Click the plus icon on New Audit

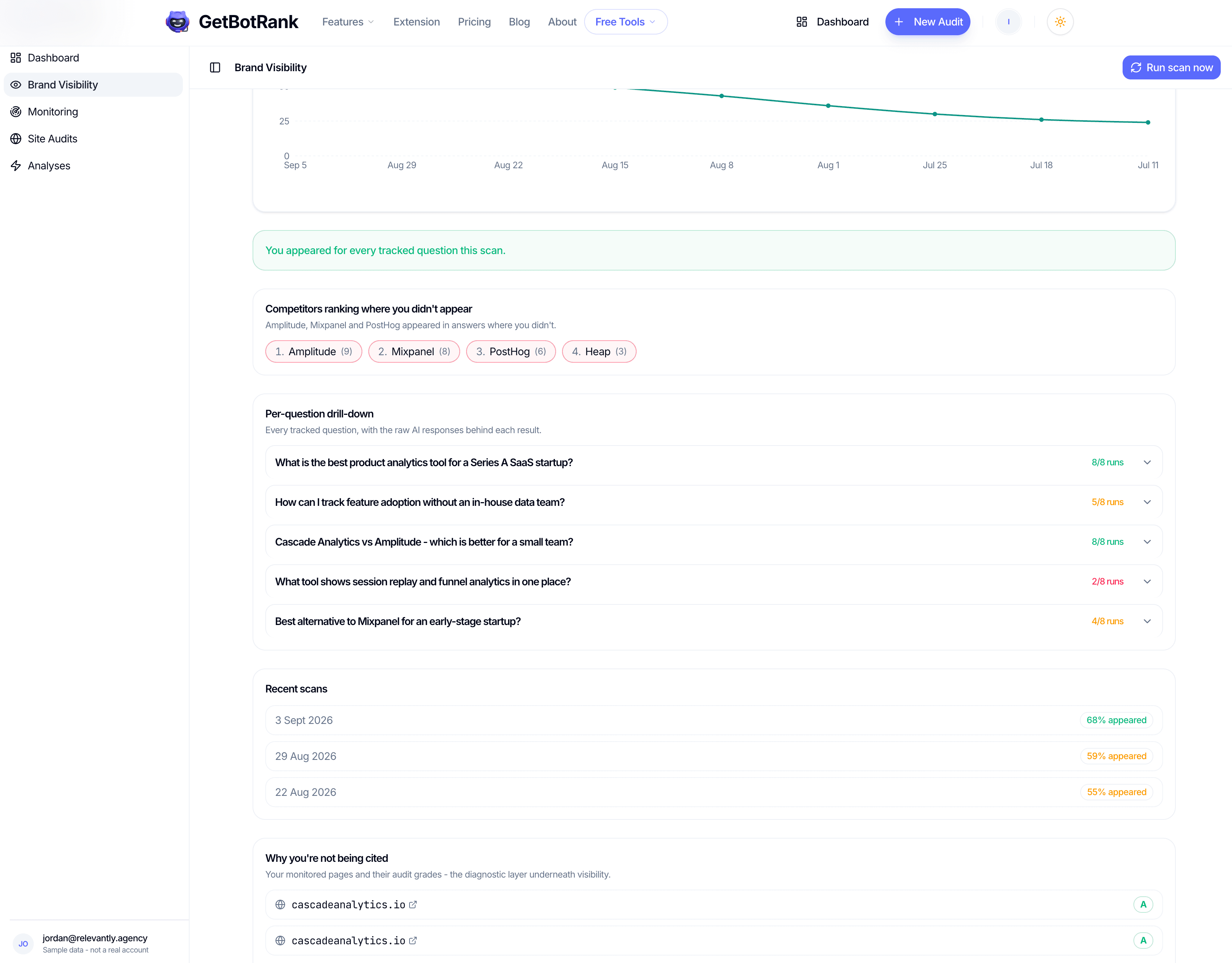(x=899, y=22)
